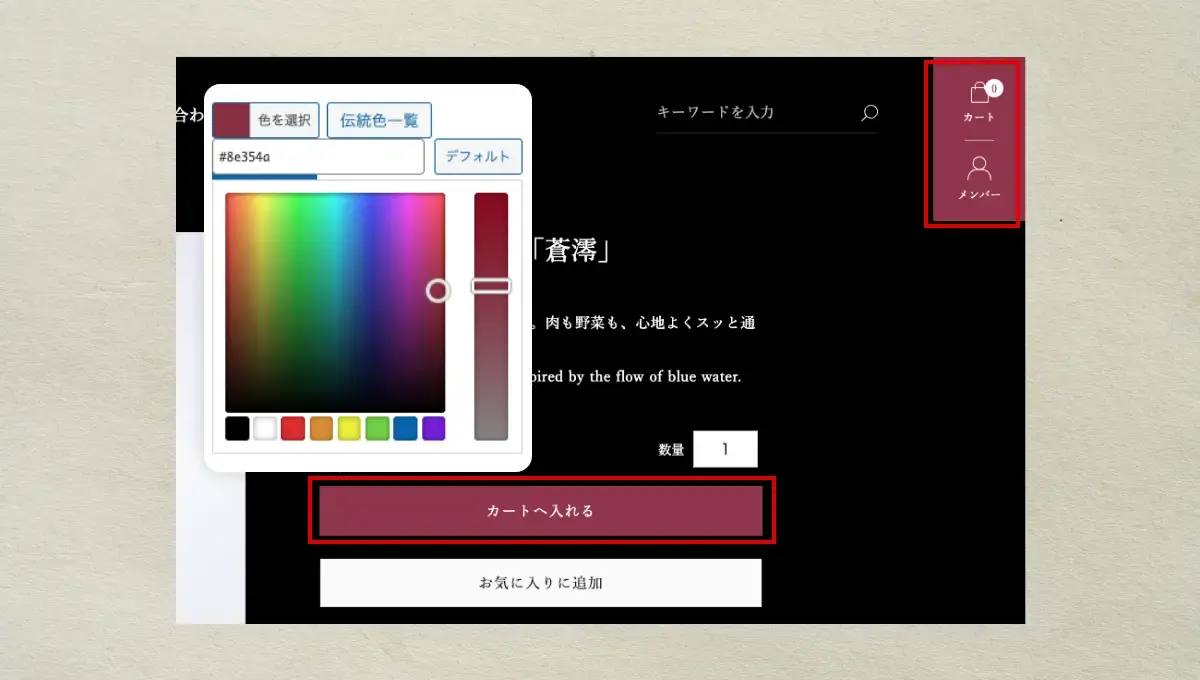The image size is (1200, 680).
Task: Select the white palette swatch
Action: [265, 429]
